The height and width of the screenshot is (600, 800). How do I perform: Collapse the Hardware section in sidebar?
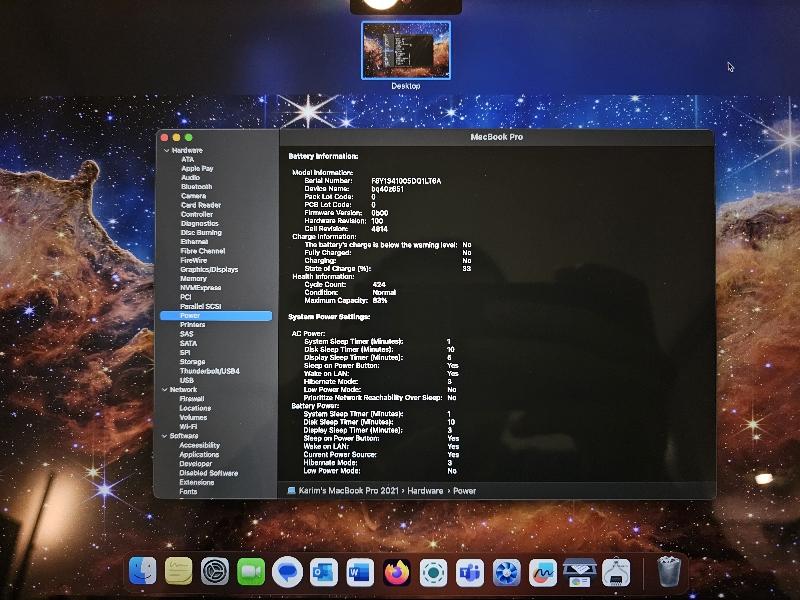click(x=166, y=150)
